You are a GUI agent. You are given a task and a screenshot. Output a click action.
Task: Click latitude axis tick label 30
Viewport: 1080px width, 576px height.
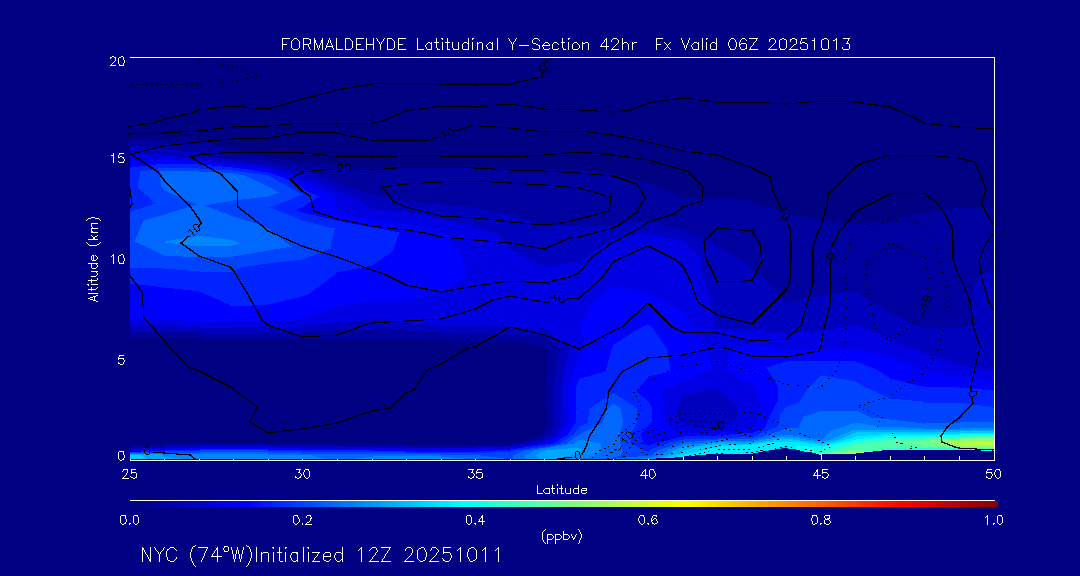click(302, 474)
